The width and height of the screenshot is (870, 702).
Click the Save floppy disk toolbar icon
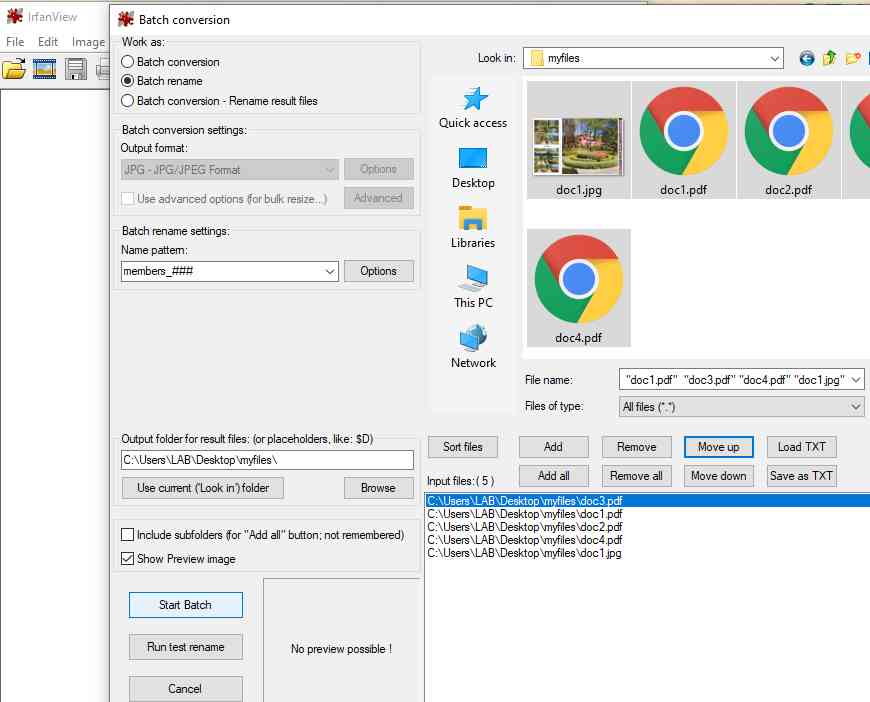[x=76, y=69]
